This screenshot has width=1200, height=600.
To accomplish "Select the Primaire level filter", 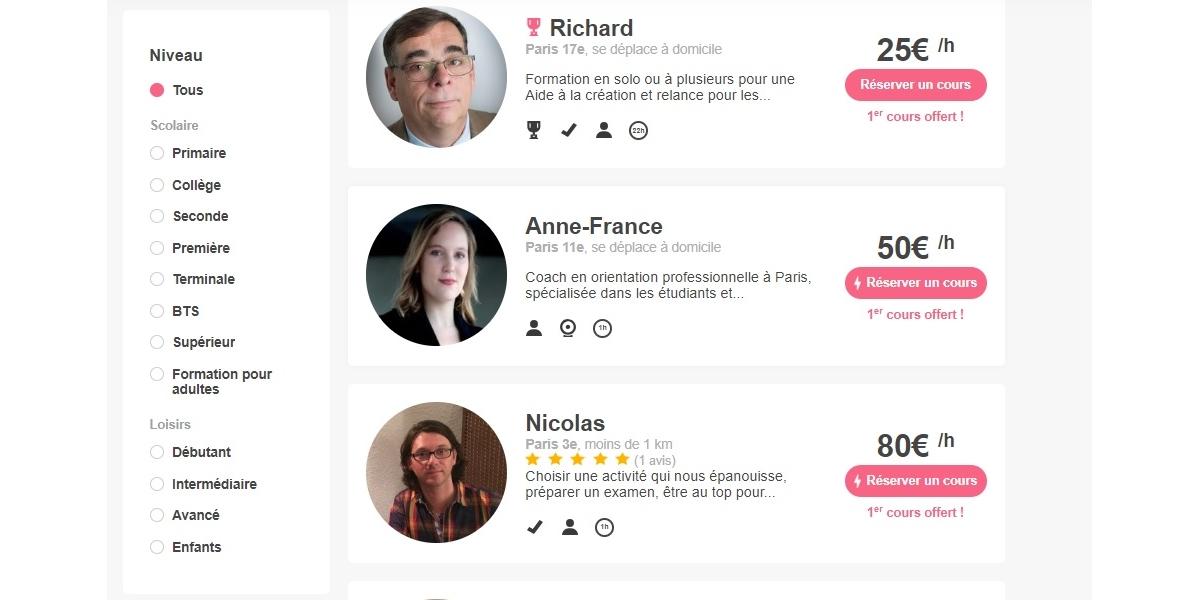I will (157, 153).
